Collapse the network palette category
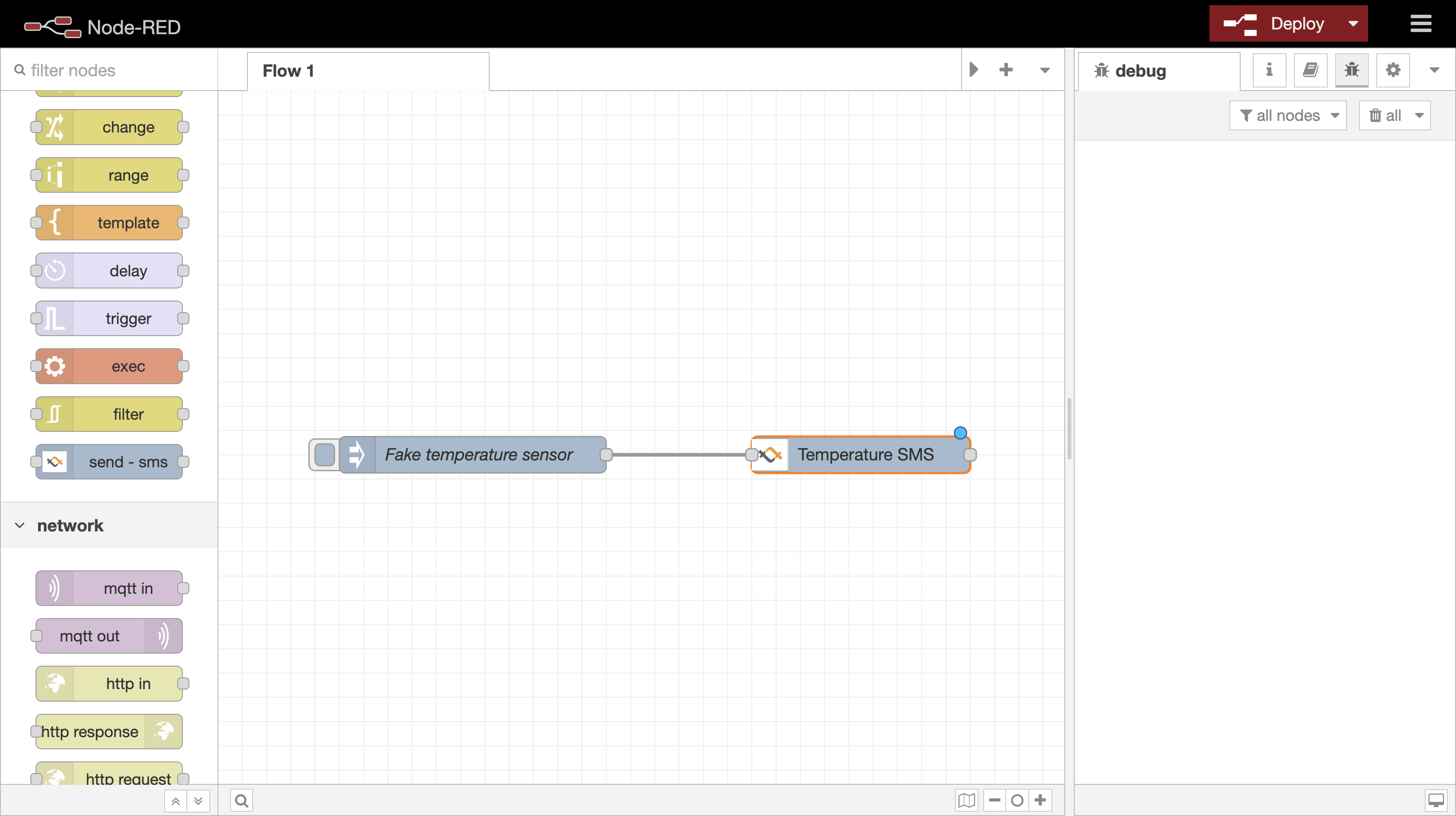 click(x=20, y=525)
